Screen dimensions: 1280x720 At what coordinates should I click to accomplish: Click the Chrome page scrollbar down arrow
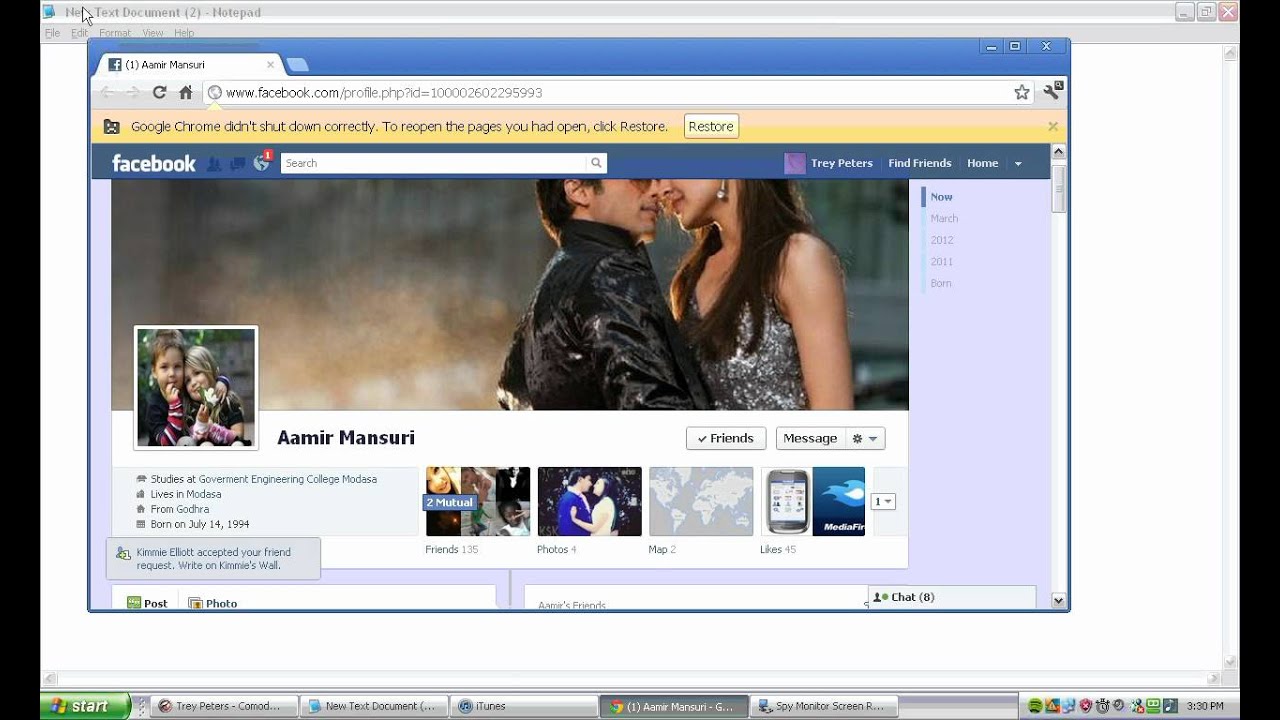pyautogui.click(x=1059, y=600)
